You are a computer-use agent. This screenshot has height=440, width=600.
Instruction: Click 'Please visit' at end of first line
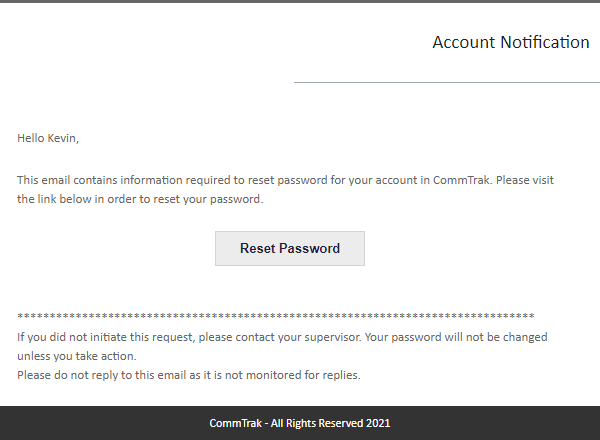525,180
